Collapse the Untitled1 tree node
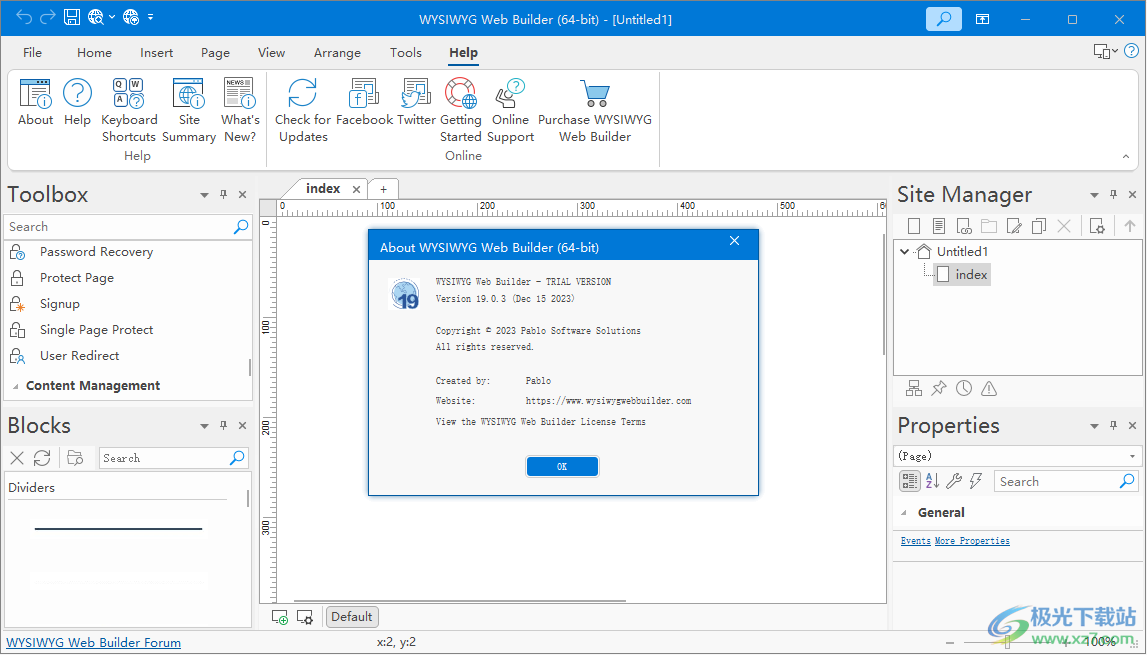Screen dimensions: 1147x655 (905, 251)
